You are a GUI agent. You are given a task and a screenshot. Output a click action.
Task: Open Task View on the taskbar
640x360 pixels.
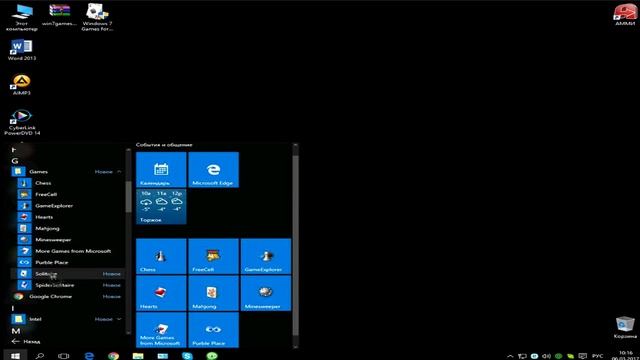64,356
